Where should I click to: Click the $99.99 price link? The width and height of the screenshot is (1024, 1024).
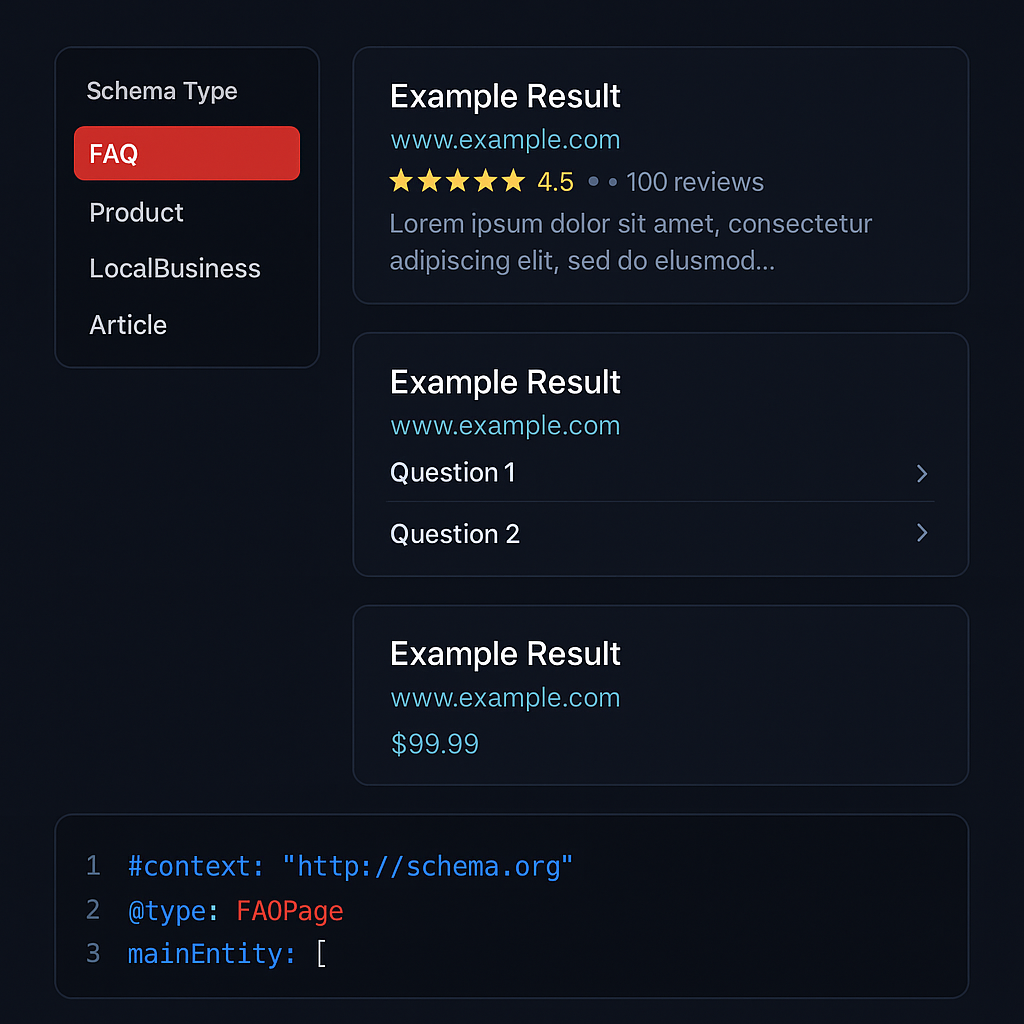(x=435, y=744)
